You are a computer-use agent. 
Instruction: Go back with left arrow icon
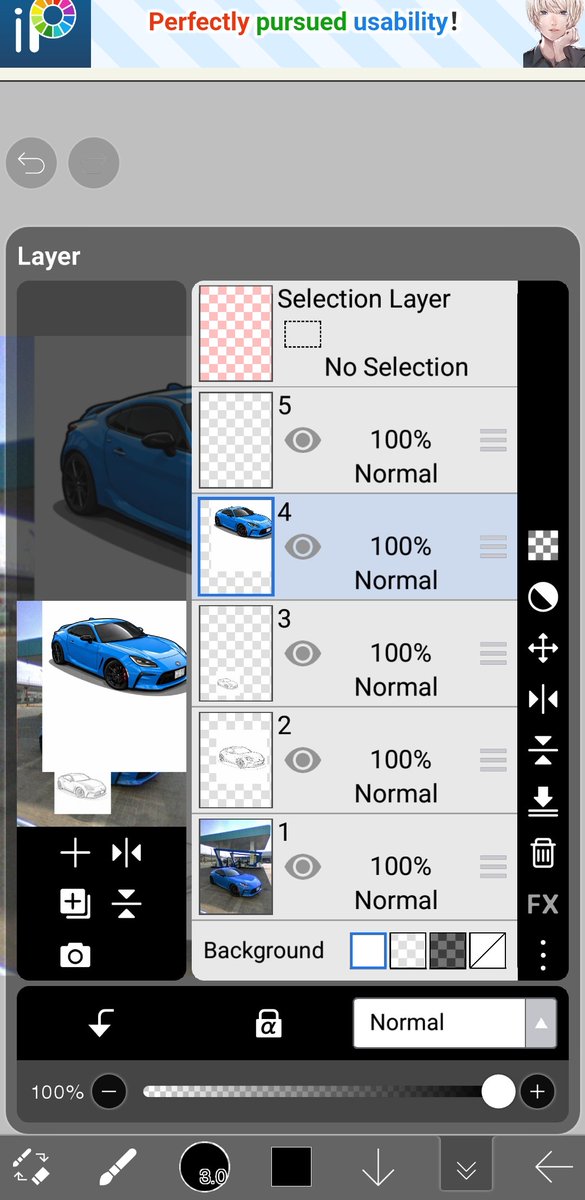coord(553,1167)
